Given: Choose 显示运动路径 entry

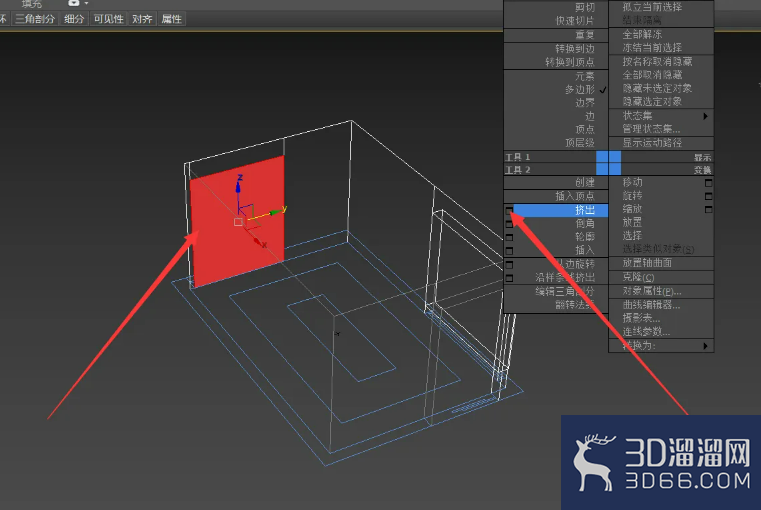Looking at the screenshot, I should tap(652, 143).
